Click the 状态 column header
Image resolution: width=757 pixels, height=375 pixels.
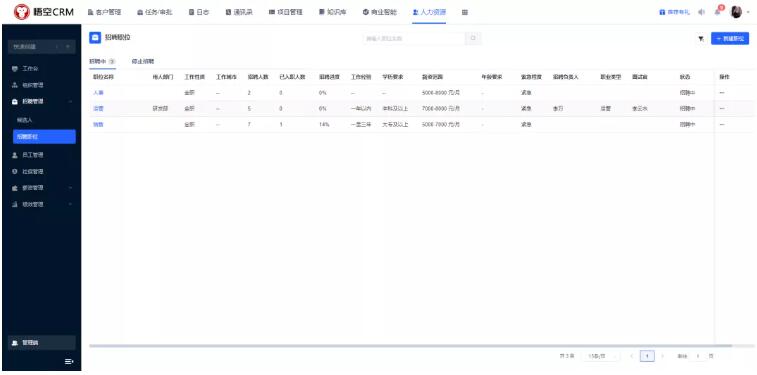(x=685, y=77)
